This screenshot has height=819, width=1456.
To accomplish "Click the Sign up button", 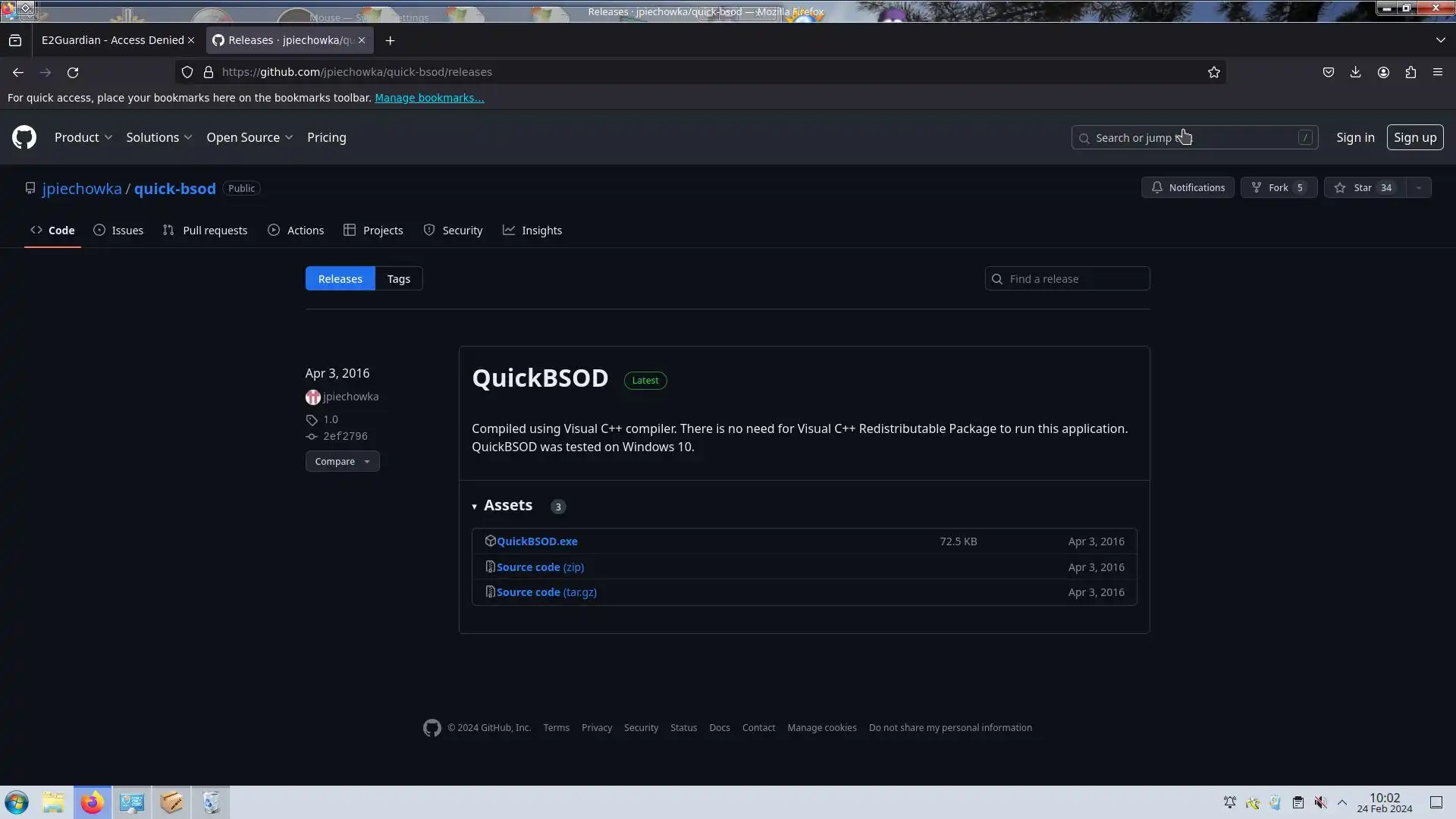I will [1414, 137].
